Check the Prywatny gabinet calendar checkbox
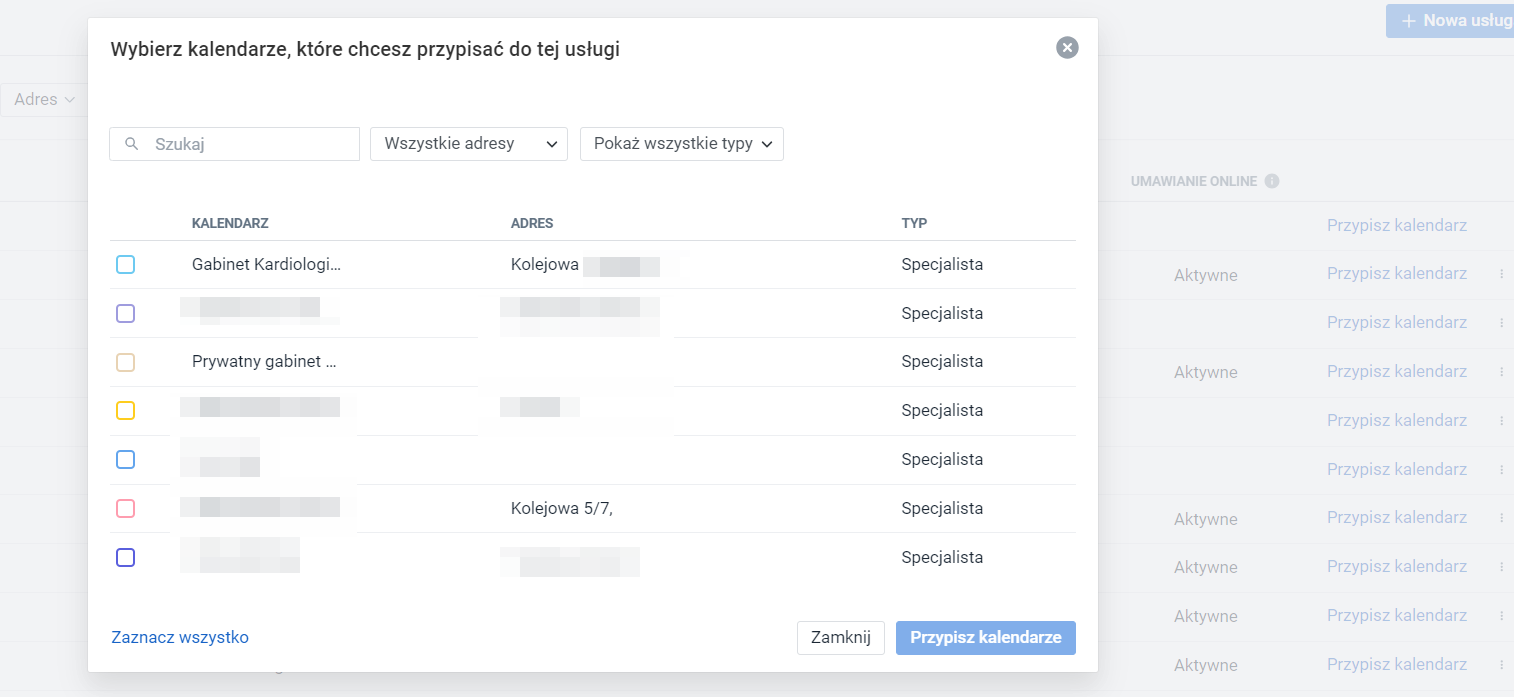 [125, 362]
